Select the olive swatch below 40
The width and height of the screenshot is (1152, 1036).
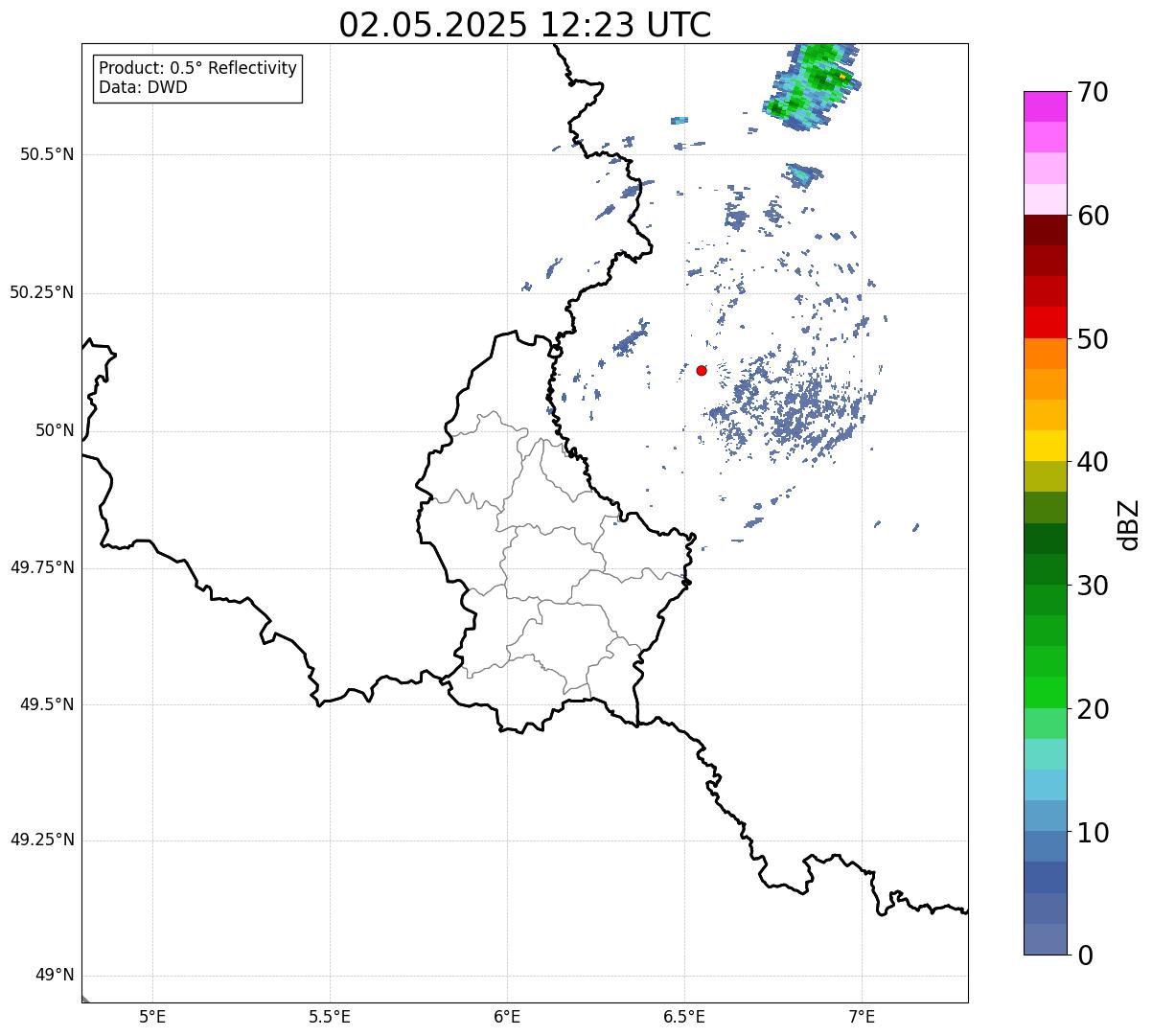pyautogui.click(x=1046, y=476)
